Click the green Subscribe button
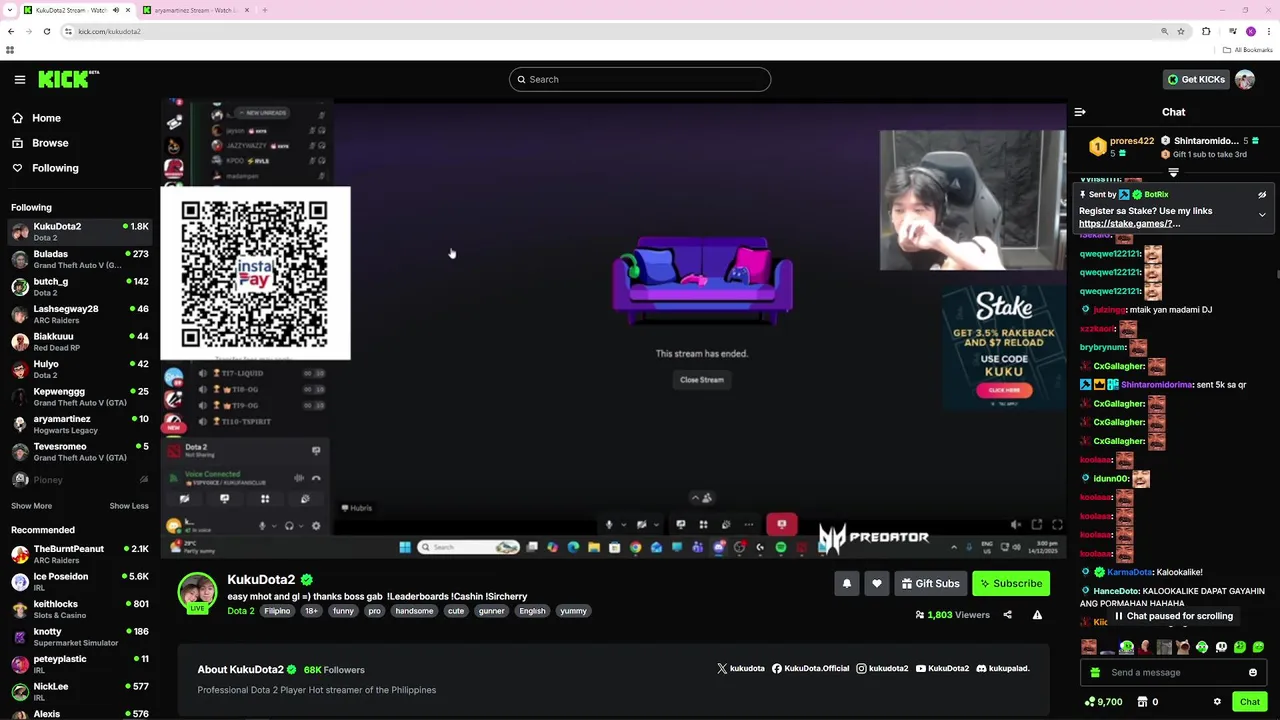 1011,583
